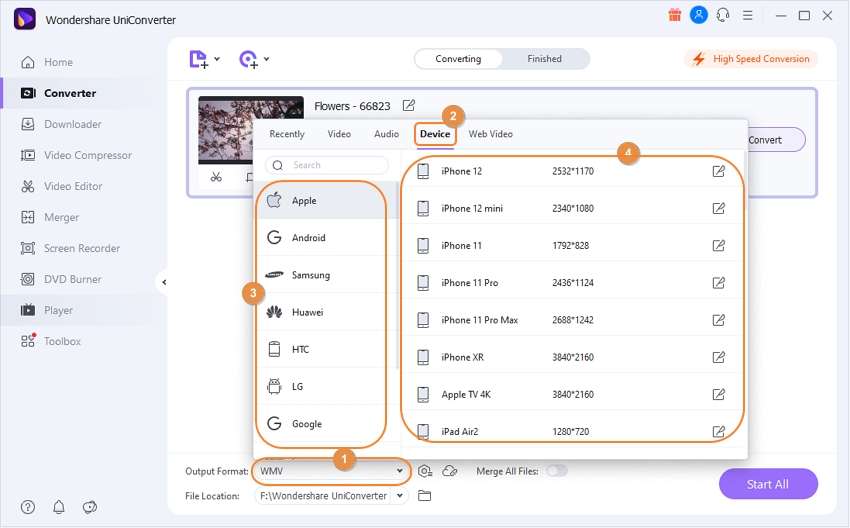Click the Start All button
Viewport: 850px width, 528px height.
point(768,484)
